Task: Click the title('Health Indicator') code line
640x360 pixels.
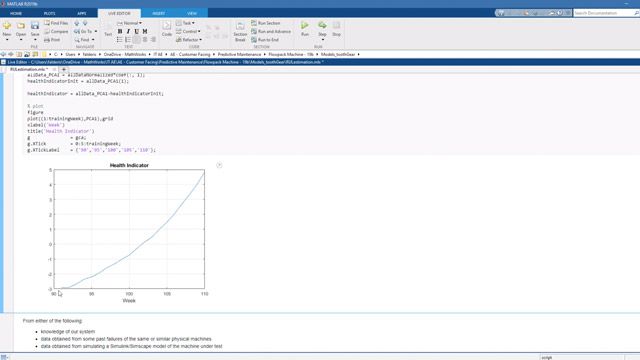Action: pos(61,131)
